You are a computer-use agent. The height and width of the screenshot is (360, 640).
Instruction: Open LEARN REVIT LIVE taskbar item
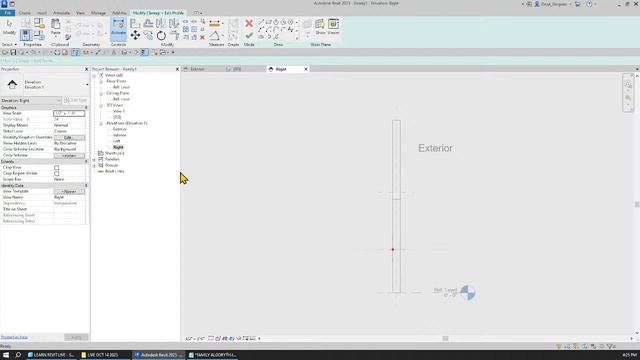[51, 355]
